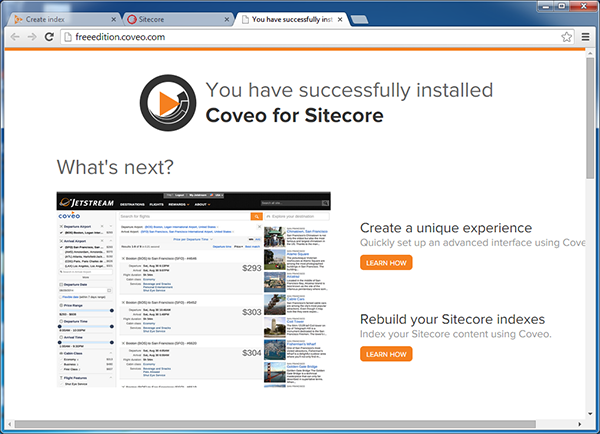The width and height of the screenshot is (600, 434).
Task: Click the Jetstream demo screenshot thumbnail
Action: click(194, 290)
